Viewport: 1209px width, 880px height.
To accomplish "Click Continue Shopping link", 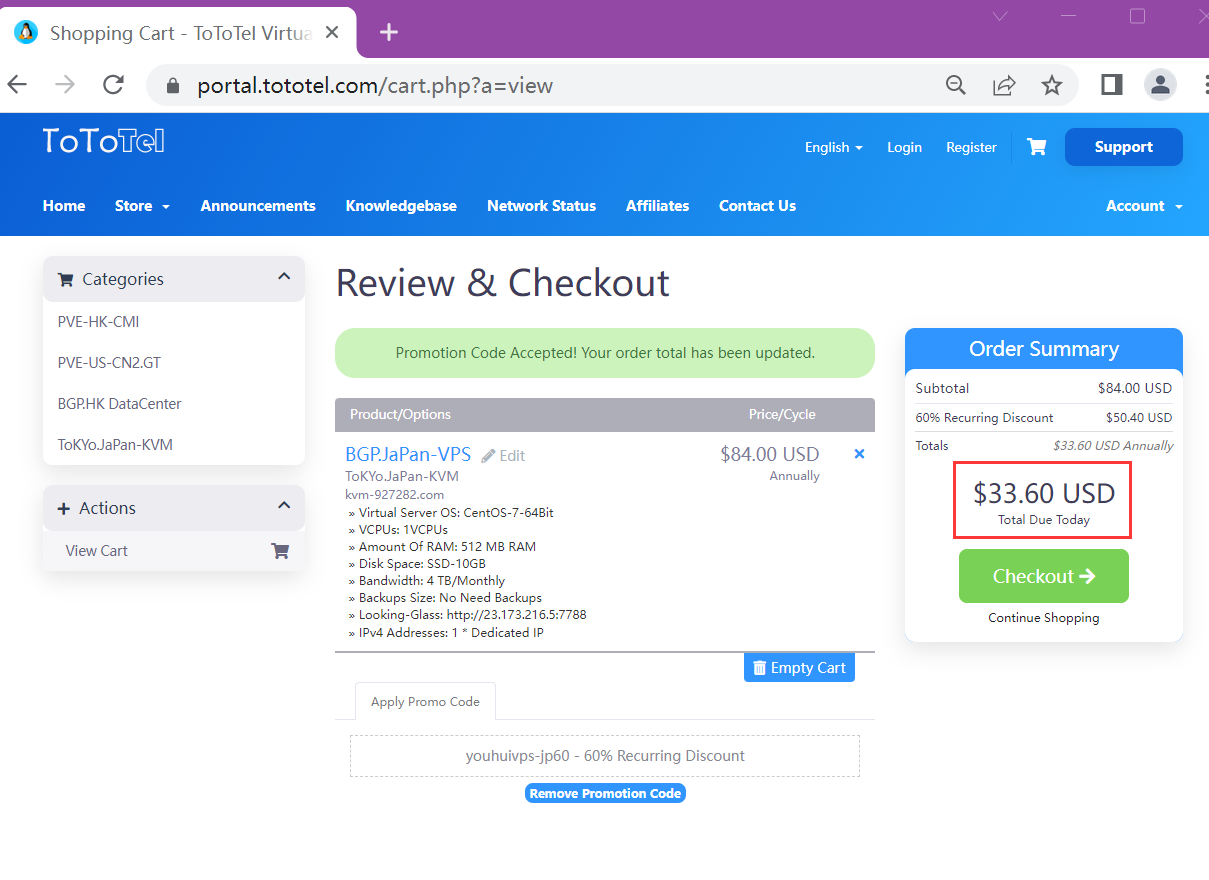I will click(x=1043, y=618).
